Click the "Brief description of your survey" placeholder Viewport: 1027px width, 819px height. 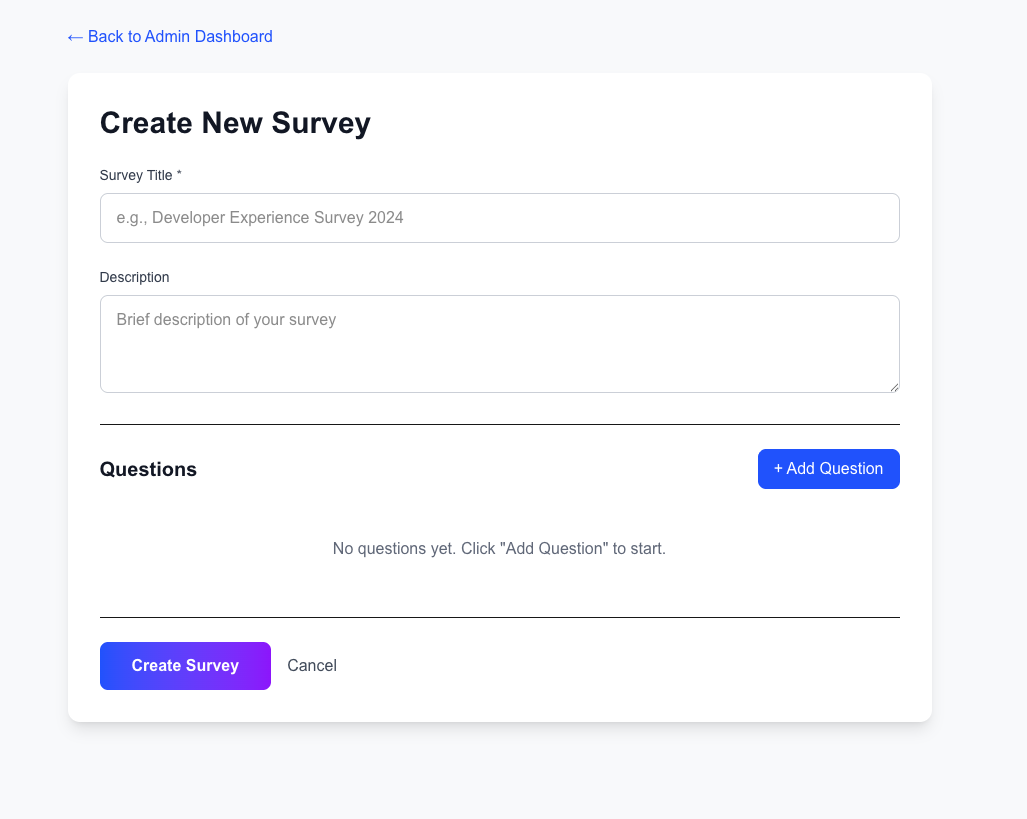226,320
